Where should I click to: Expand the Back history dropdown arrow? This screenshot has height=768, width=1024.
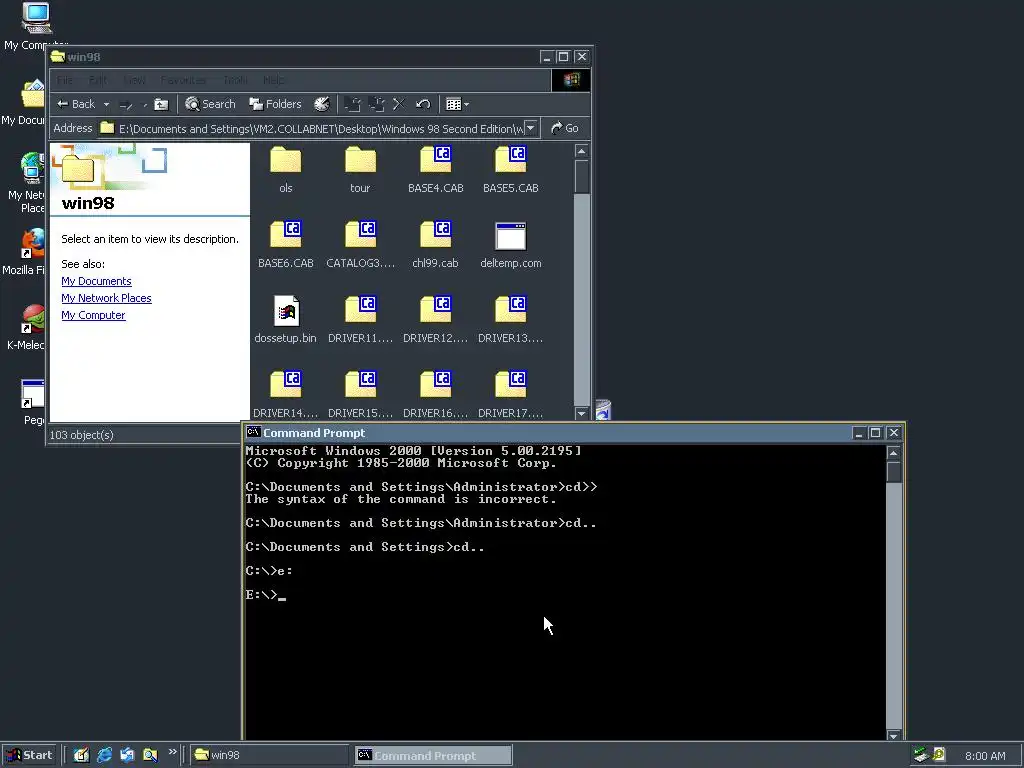point(106,104)
